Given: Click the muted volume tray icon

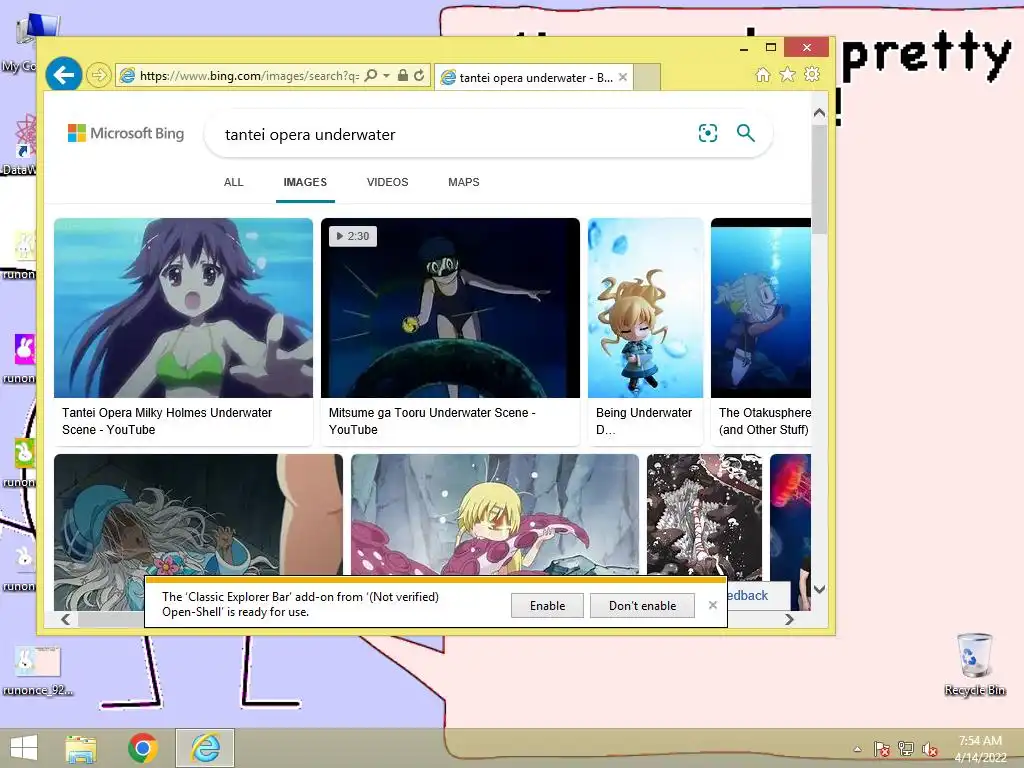Looking at the screenshot, I should [930, 749].
